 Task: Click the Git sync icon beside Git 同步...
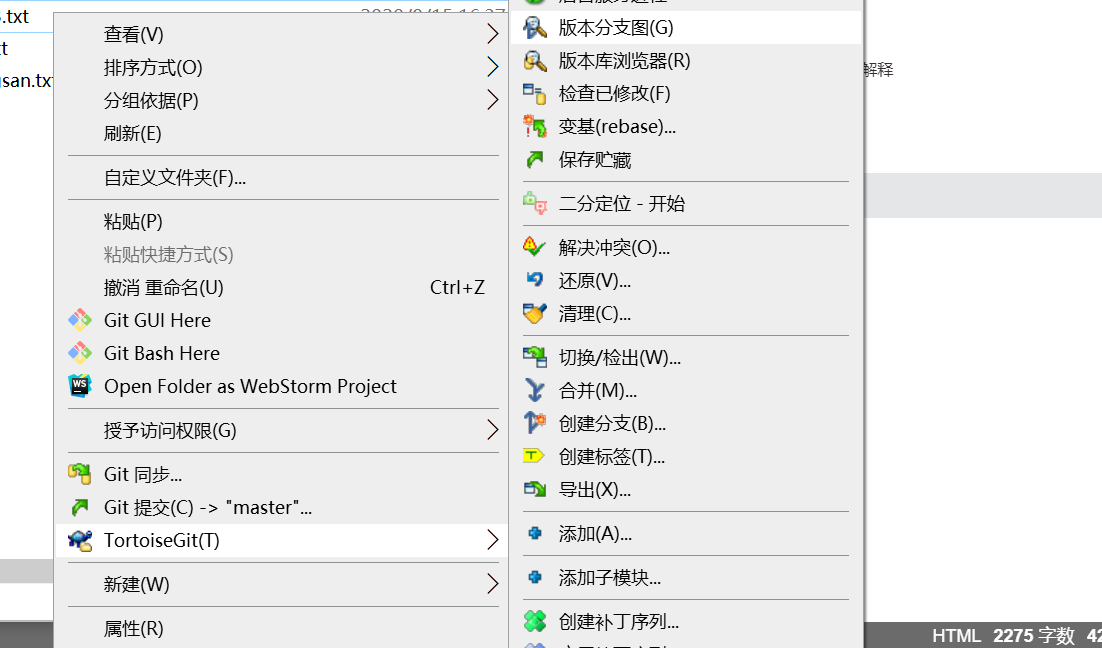[x=79, y=474]
